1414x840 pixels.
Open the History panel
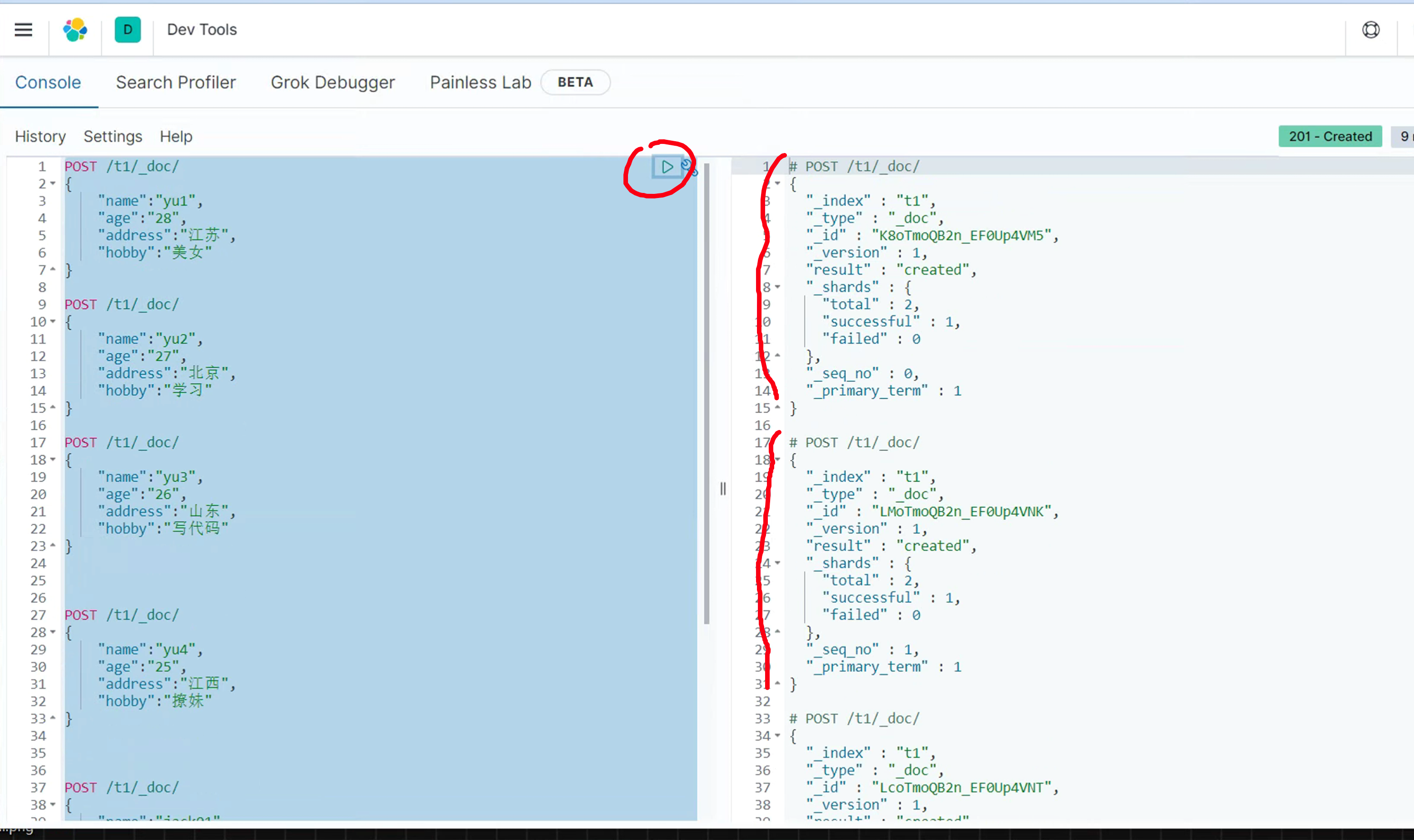click(x=40, y=136)
